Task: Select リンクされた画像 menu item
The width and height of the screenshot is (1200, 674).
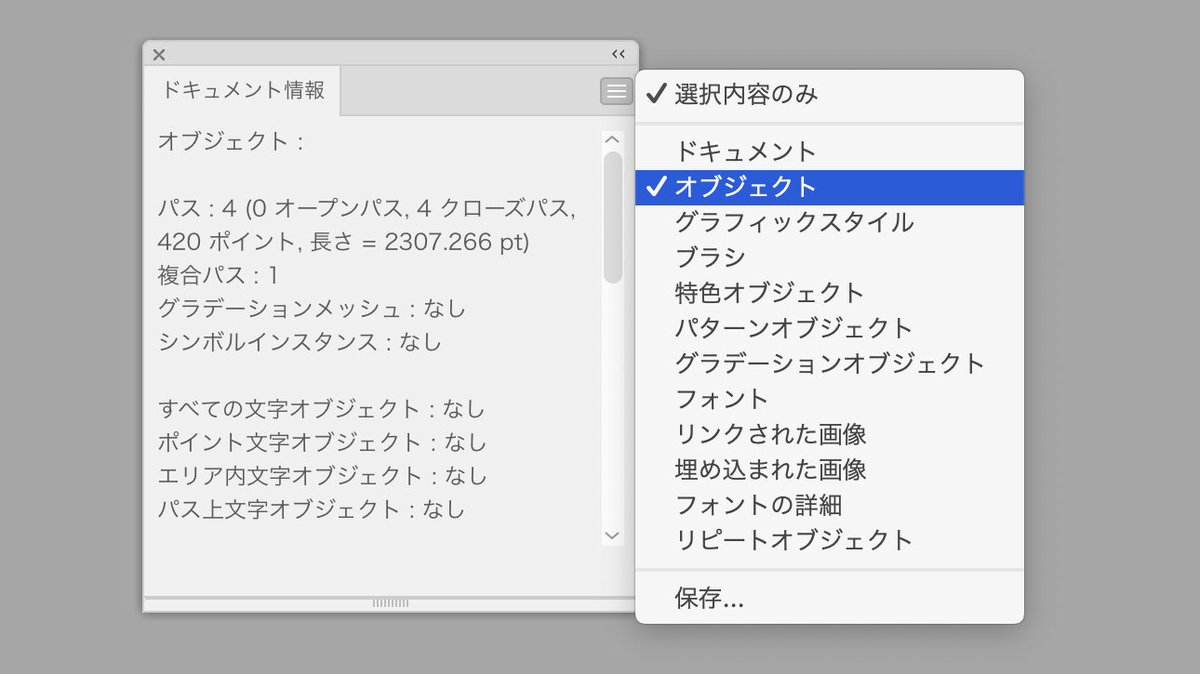Action: (x=830, y=434)
